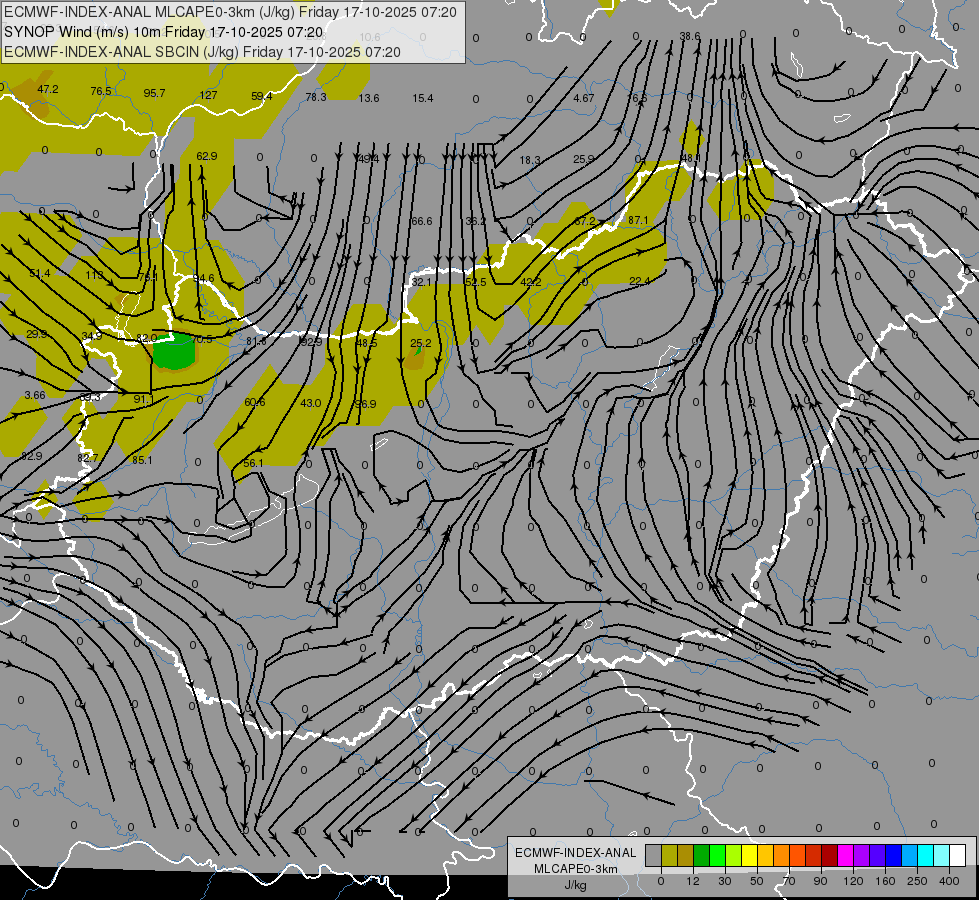Click legend tick value 30
979x900 pixels.
tap(724, 881)
